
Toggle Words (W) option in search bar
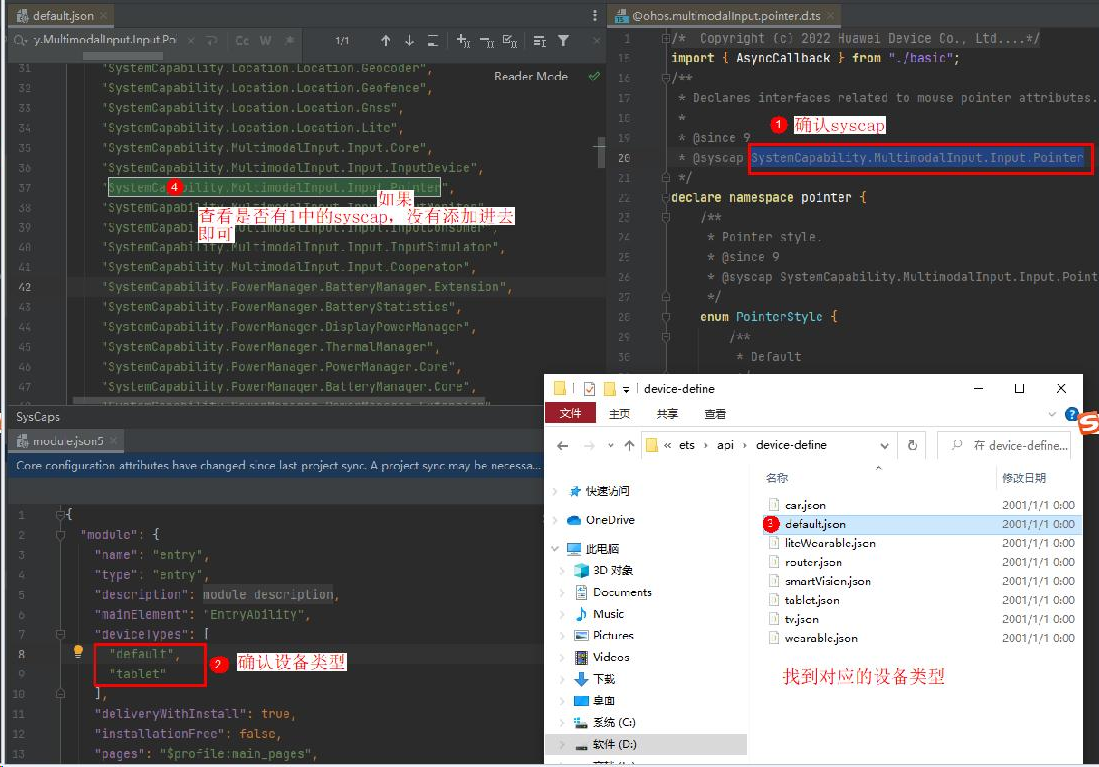pos(266,41)
